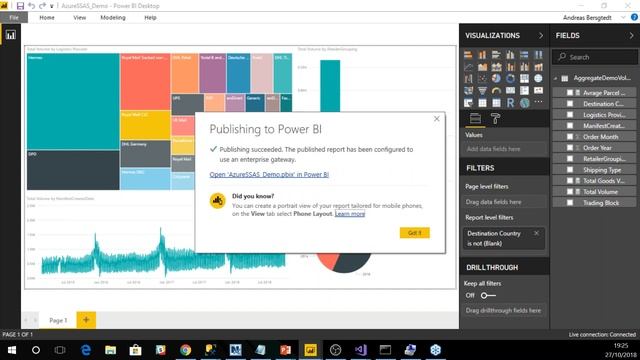The width and height of the screenshot is (640, 360).
Task: Add a new report page
Action: coord(86,320)
